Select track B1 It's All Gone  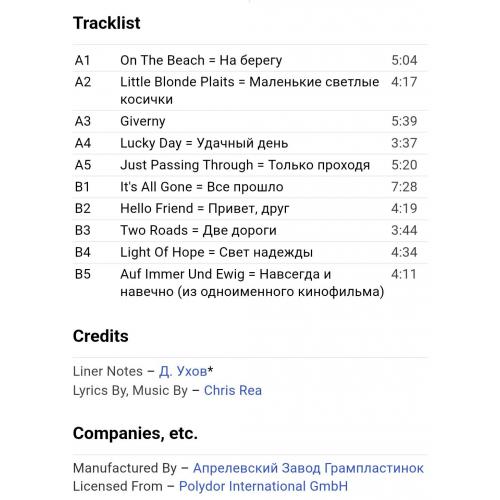[x=250, y=187]
